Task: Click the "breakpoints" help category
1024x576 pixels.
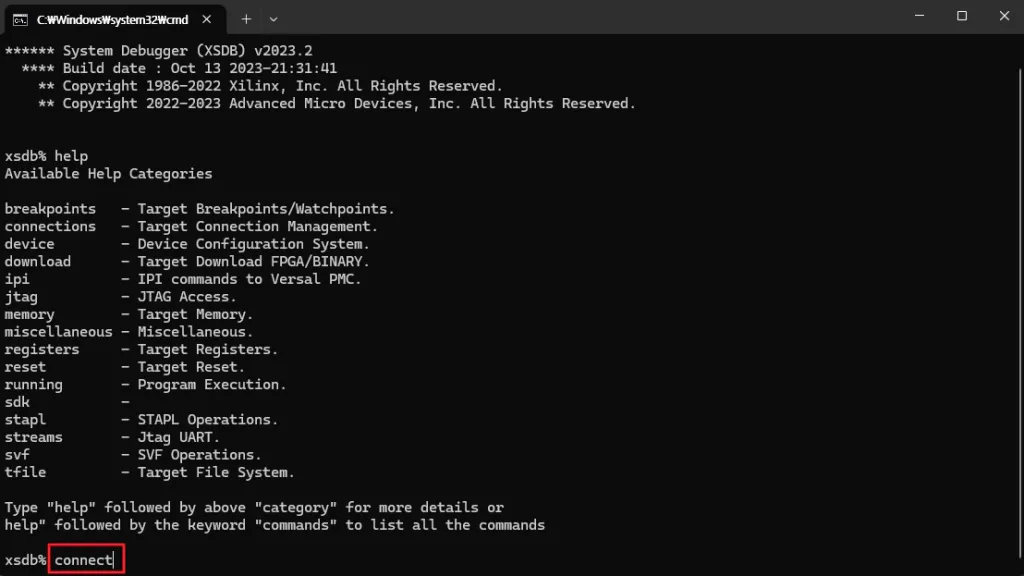Action: click(50, 209)
